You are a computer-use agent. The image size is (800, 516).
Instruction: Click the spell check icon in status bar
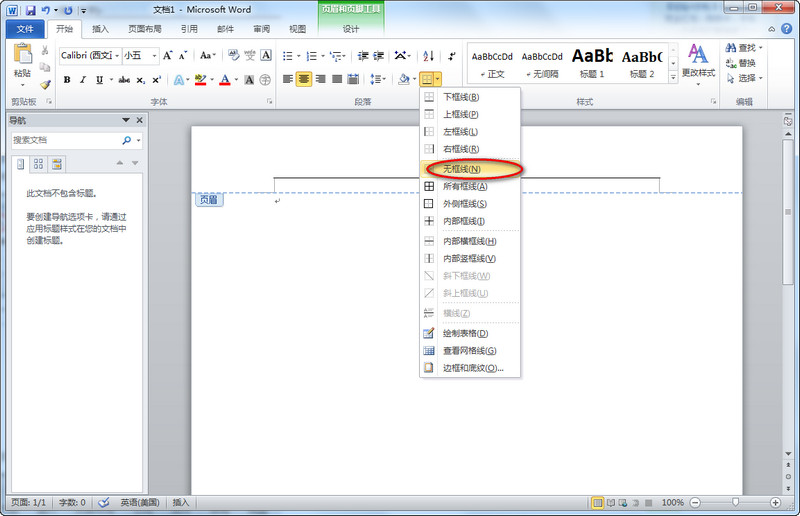(x=105, y=502)
